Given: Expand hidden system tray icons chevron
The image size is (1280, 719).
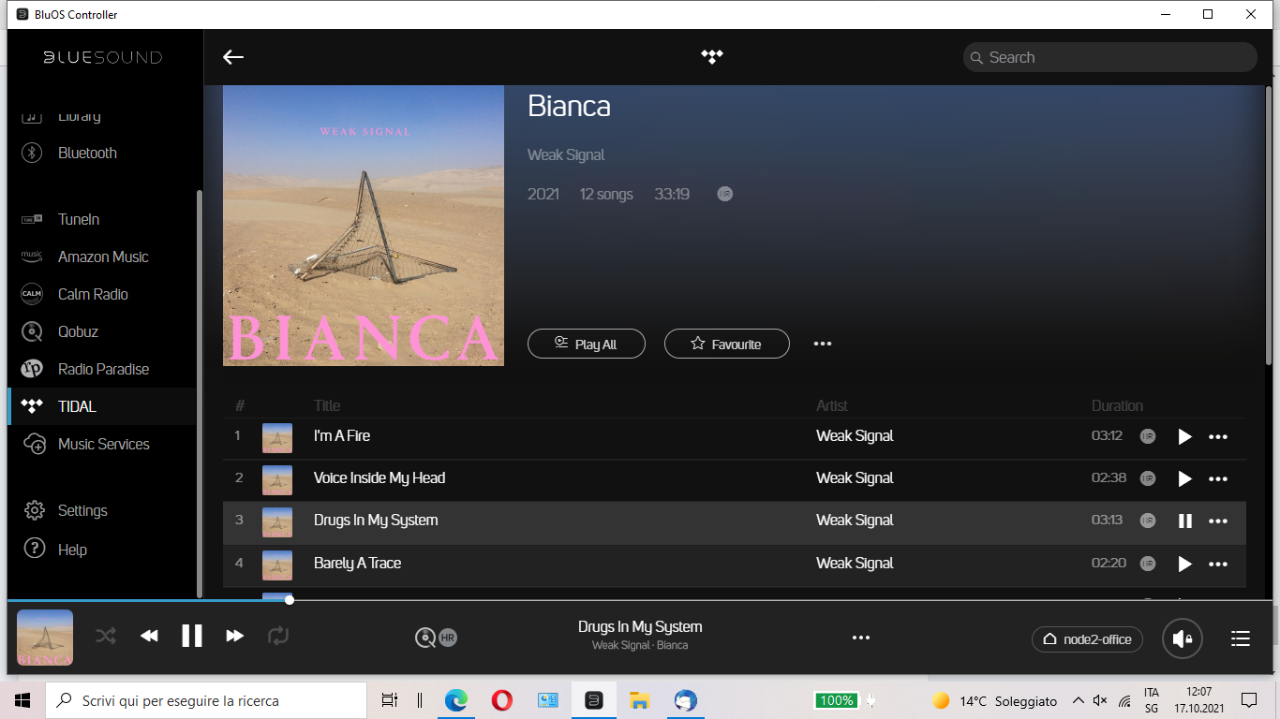Looking at the screenshot, I should [x=1077, y=701].
